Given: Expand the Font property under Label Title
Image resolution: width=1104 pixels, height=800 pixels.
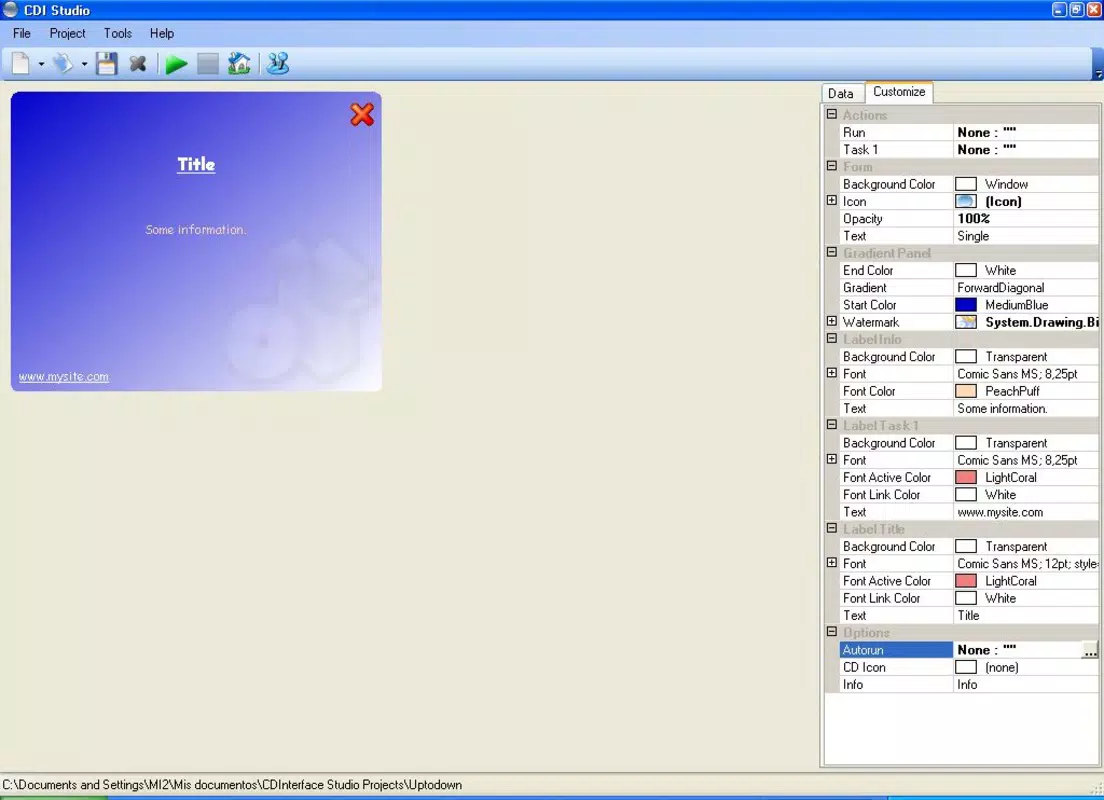Looking at the screenshot, I should [832, 563].
